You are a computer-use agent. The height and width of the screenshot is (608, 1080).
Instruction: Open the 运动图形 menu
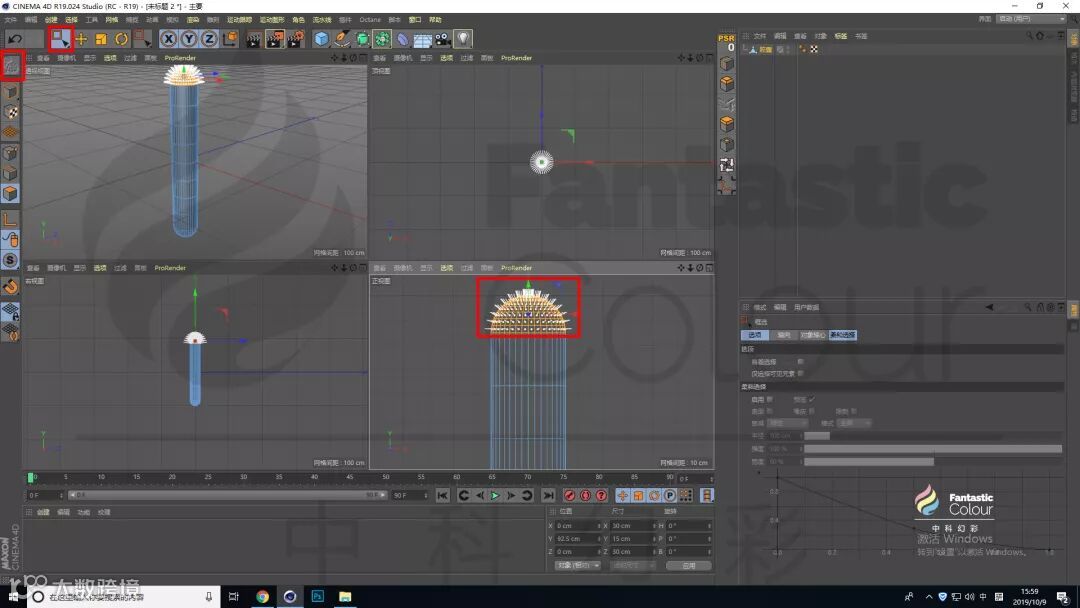[x=271, y=20]
